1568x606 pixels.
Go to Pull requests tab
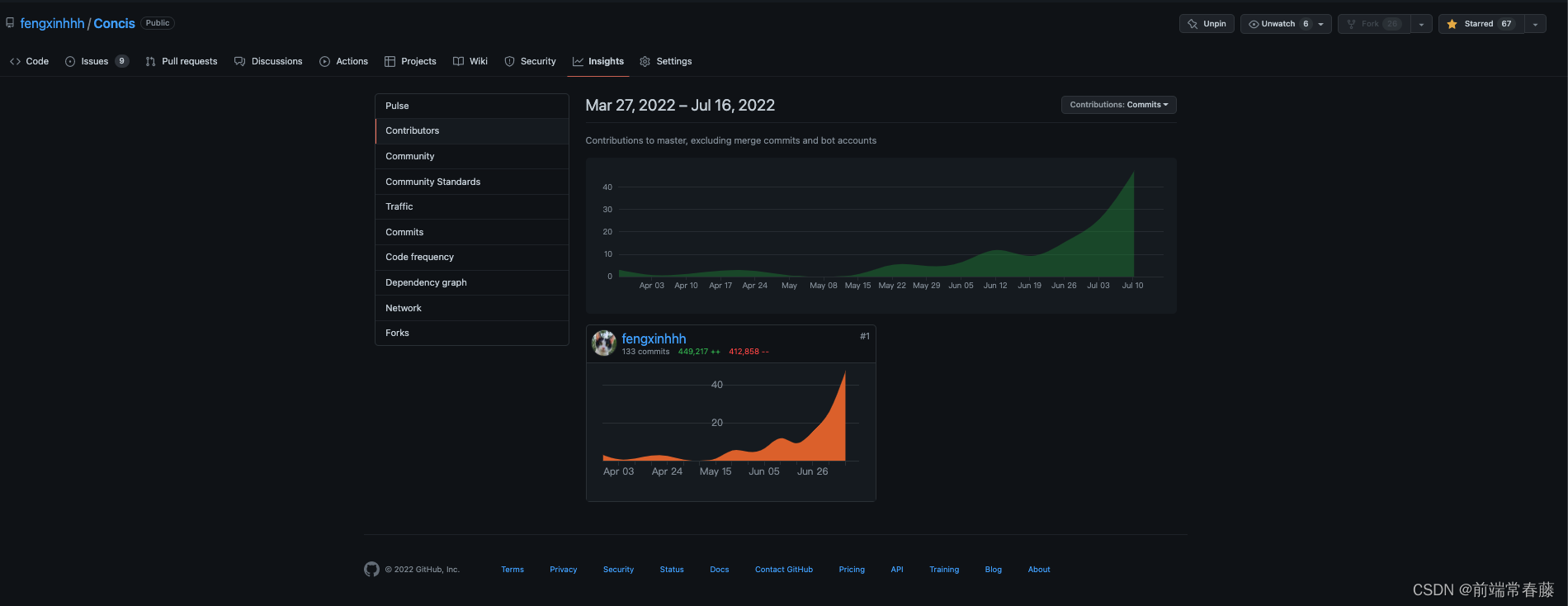point(182,61)
